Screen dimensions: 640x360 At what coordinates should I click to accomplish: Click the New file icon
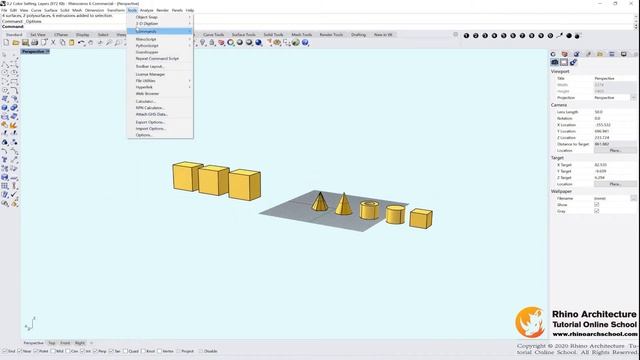click(6, 42)
